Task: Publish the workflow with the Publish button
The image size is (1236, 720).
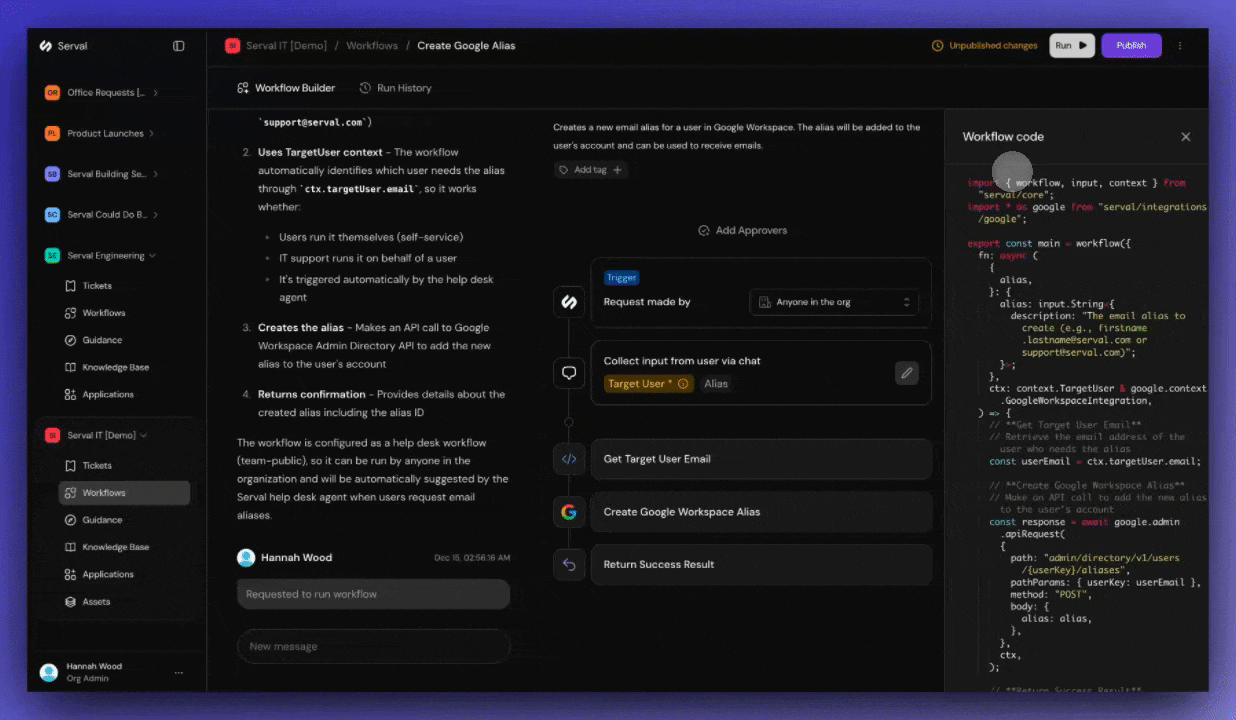Action: point(1131,45)
